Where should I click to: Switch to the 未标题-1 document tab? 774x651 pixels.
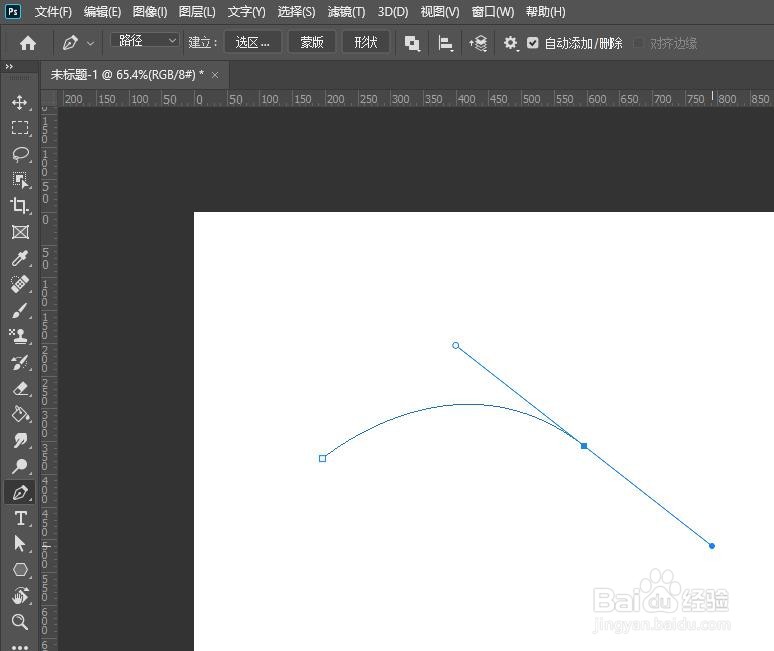tap(127, 75)
